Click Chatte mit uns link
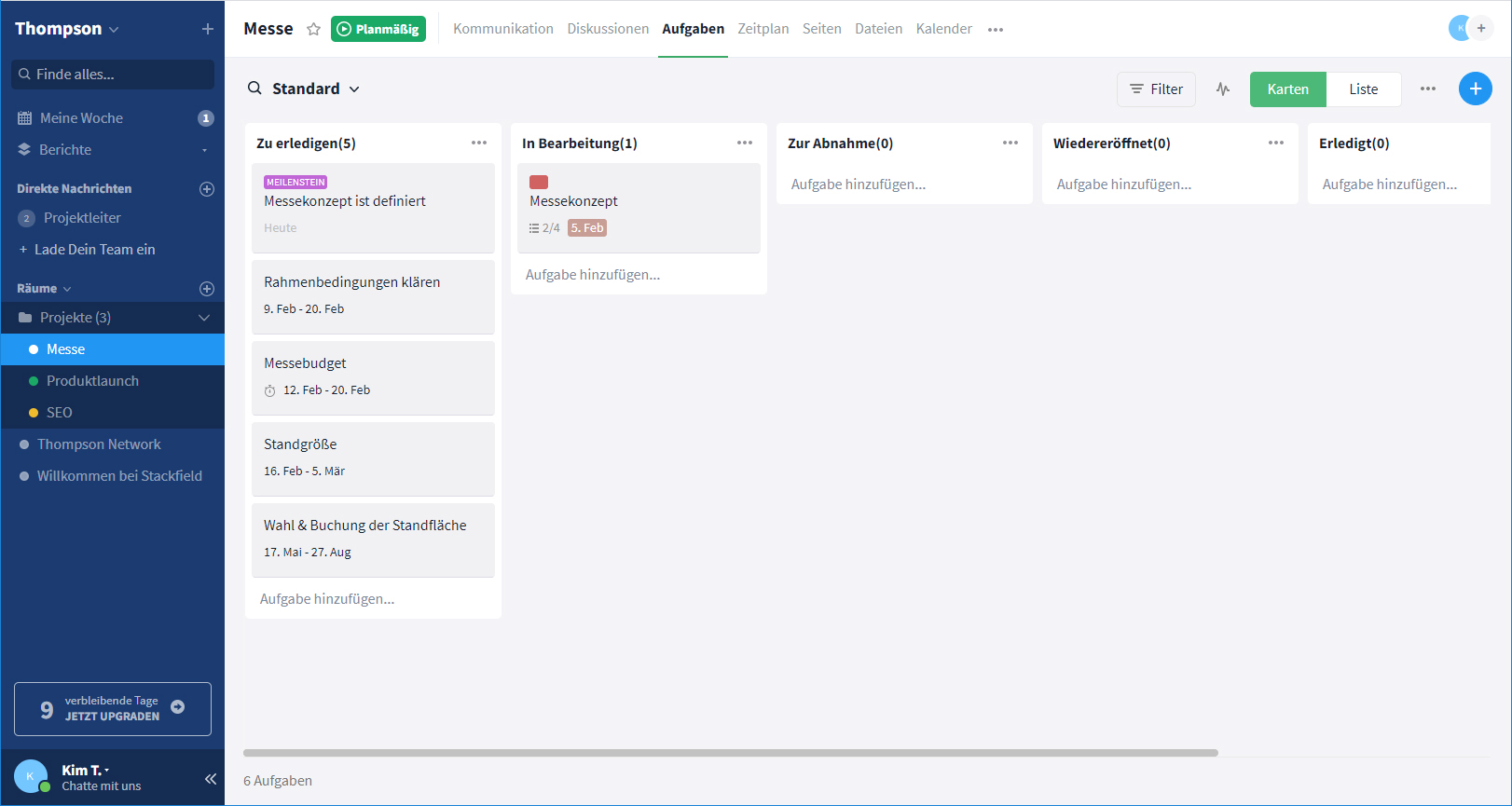Image resolution: width=1512 pixels, height=806 pixels. (x=102, y=786)
